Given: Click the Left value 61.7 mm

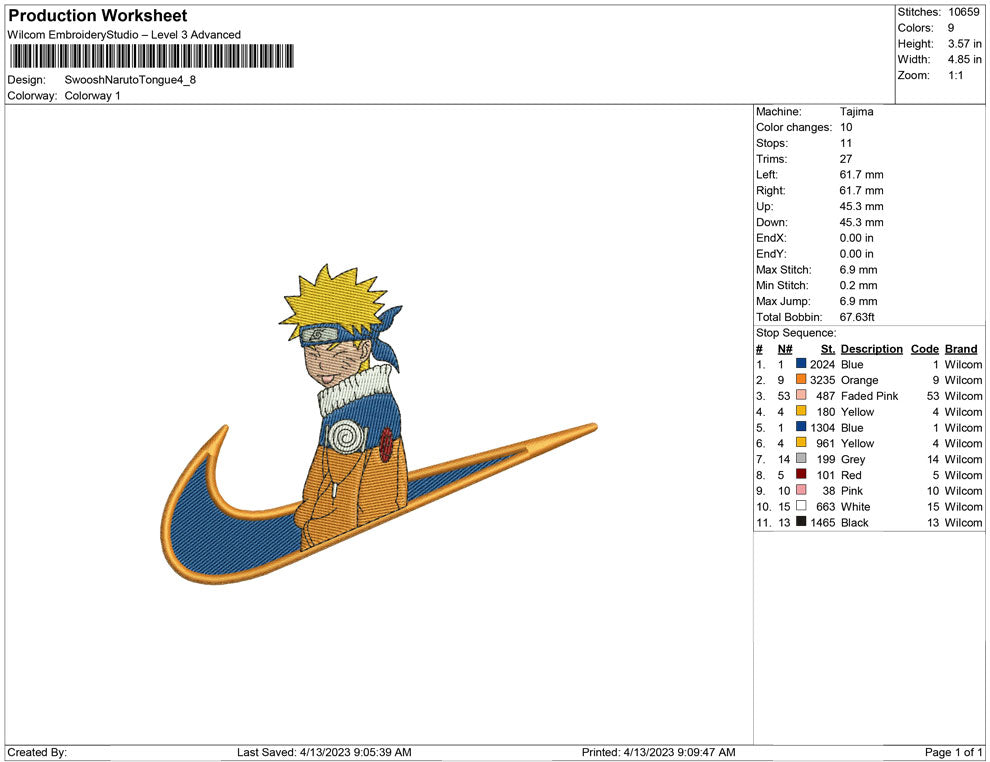Looking at the screenshot, I should coord(861,175).
